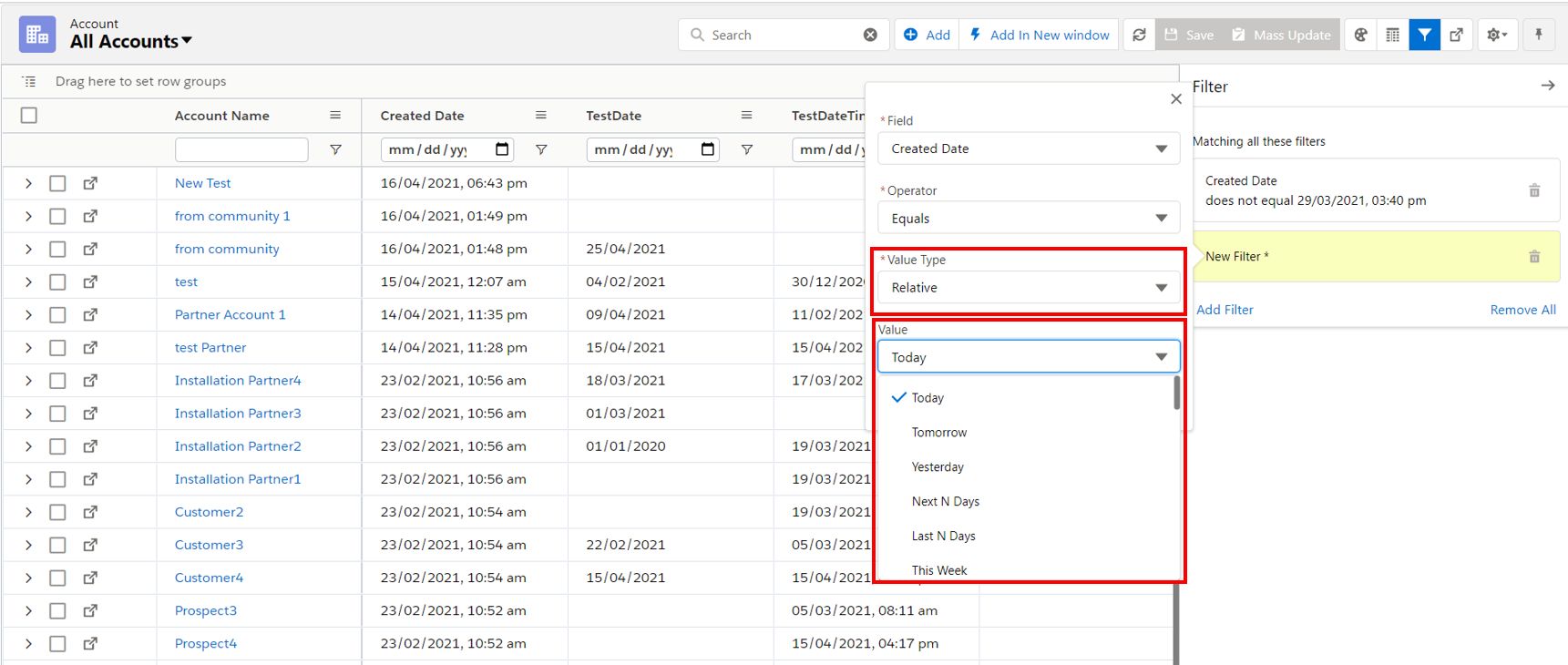Choose Yesterday from the Value list

(x=938, y=467)
